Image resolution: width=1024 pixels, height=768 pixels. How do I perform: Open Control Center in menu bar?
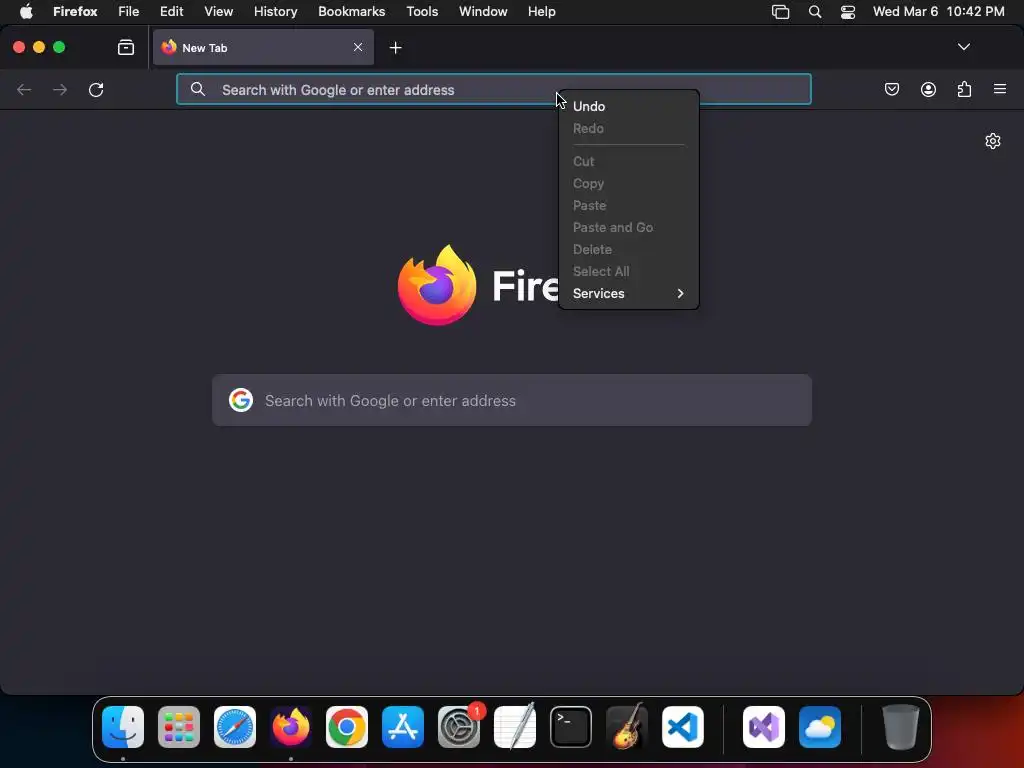coord(848,12)
